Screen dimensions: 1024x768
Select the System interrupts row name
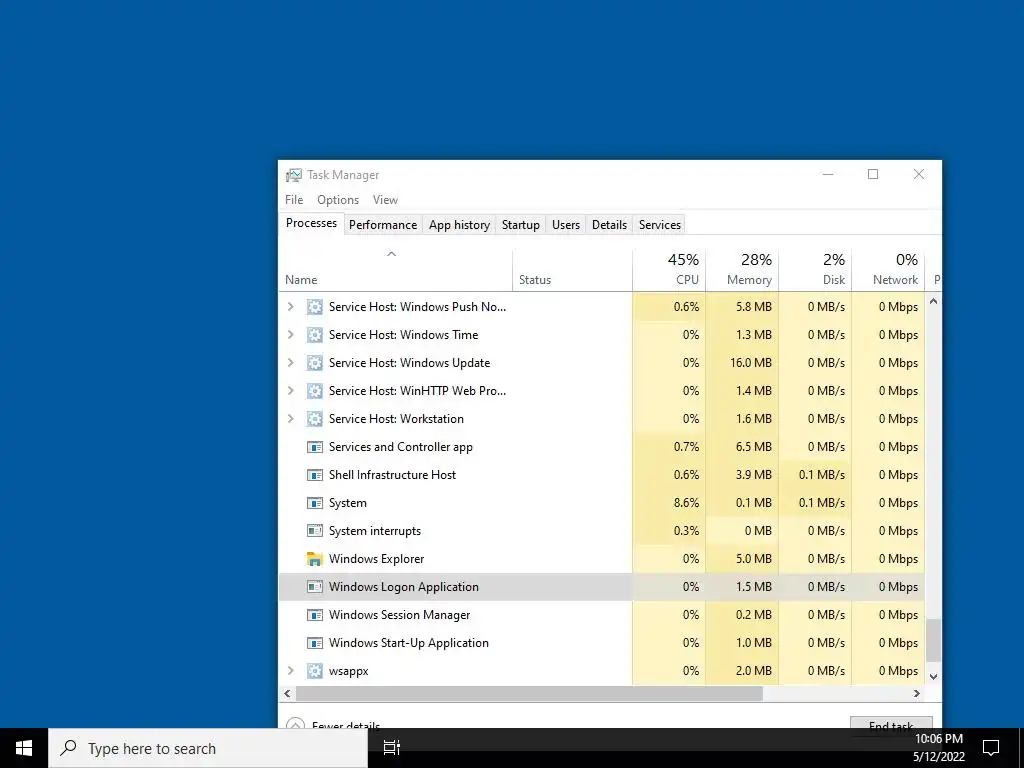tap(374, 531)
